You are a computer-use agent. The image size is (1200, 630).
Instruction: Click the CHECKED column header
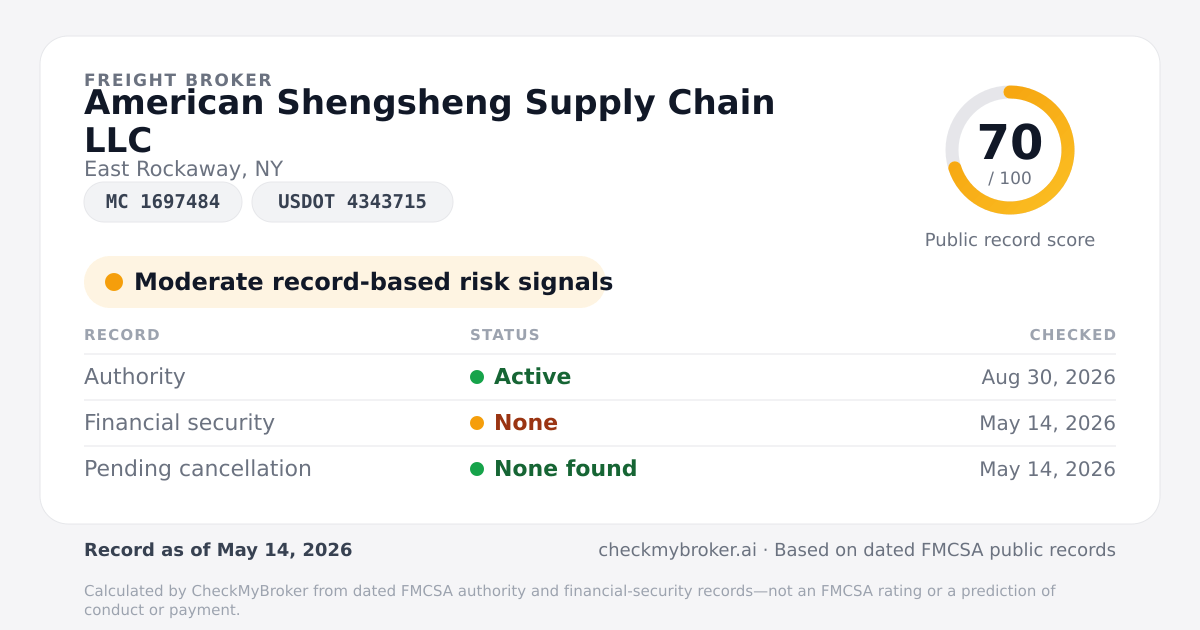[x=1073, y=335]
